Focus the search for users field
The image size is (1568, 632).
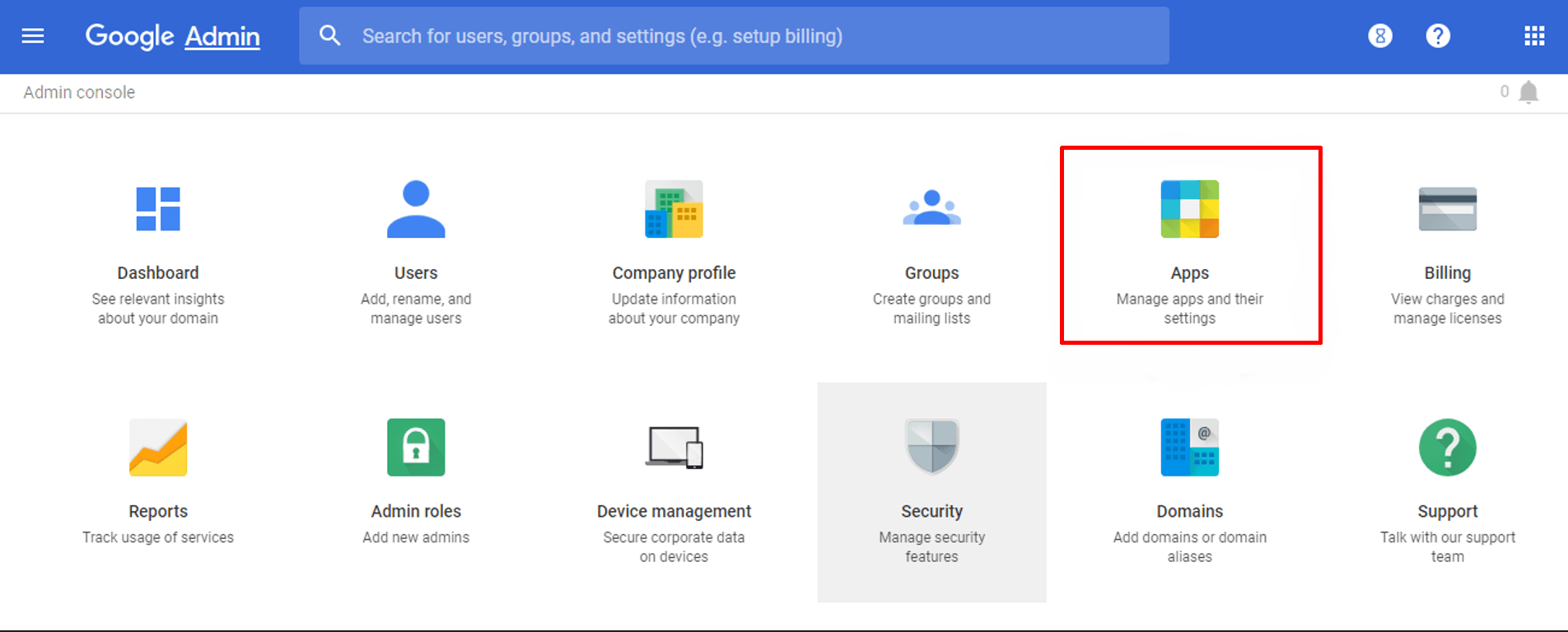tap(734, 36)
